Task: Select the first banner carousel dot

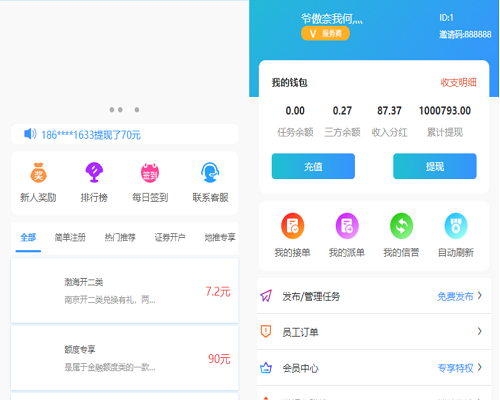Action: pyautogui.click(x=112, y=110)
